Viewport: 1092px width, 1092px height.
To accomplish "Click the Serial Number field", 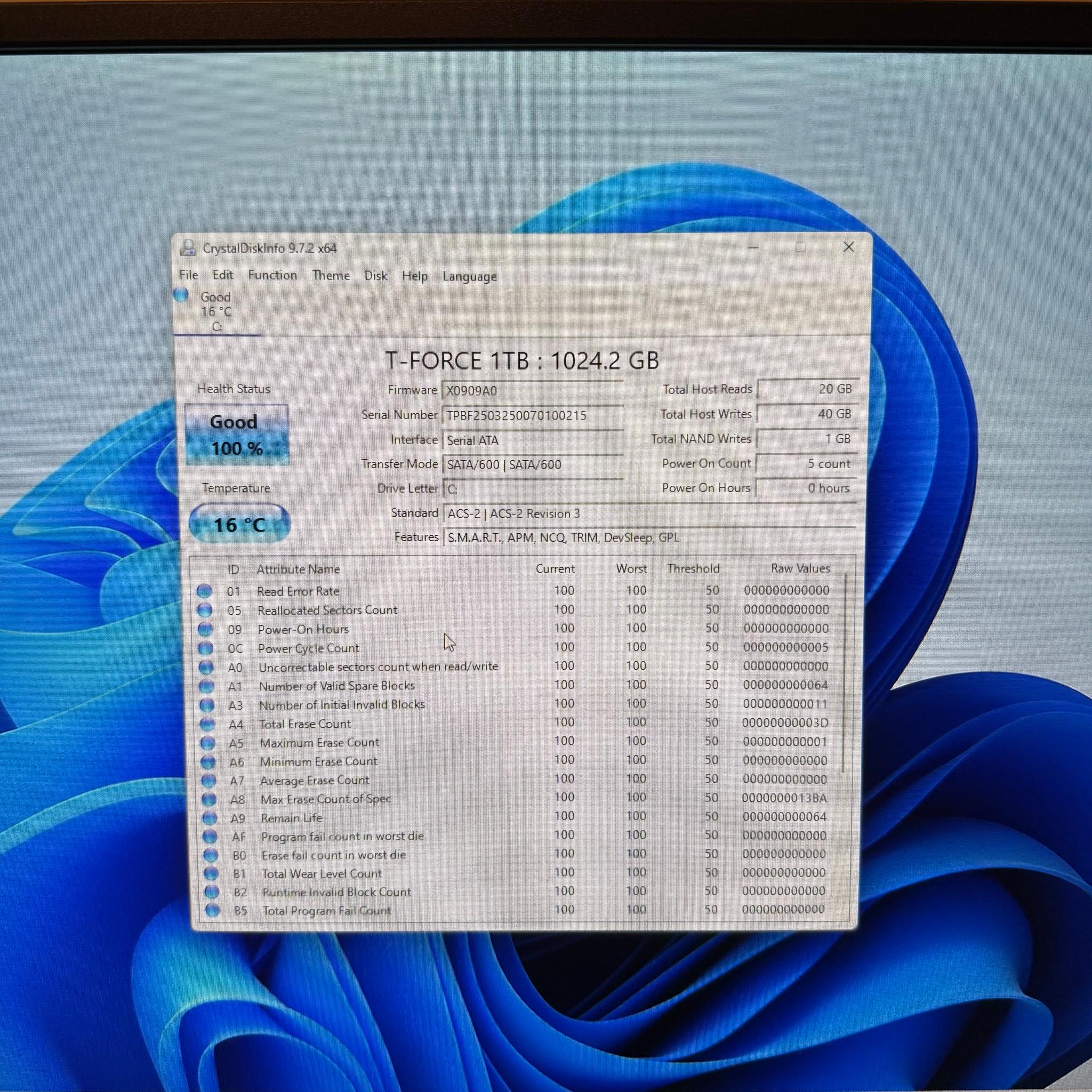I will click(533, 415).
